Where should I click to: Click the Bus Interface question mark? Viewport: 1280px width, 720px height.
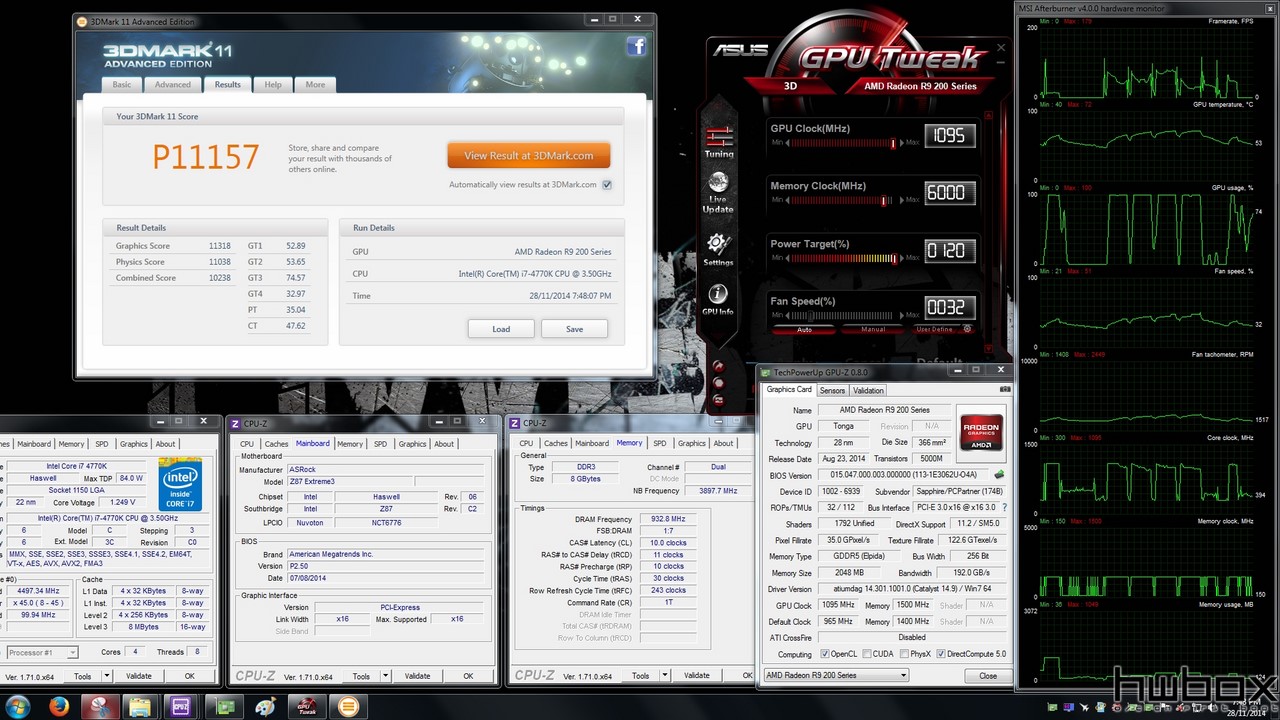(1004, 508)
